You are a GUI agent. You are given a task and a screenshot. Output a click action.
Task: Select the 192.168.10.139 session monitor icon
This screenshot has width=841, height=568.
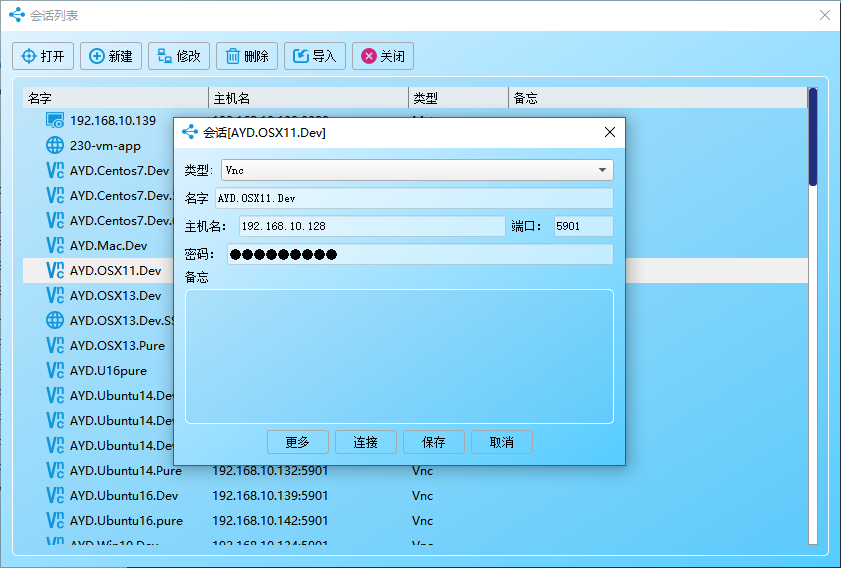[55, 120]
